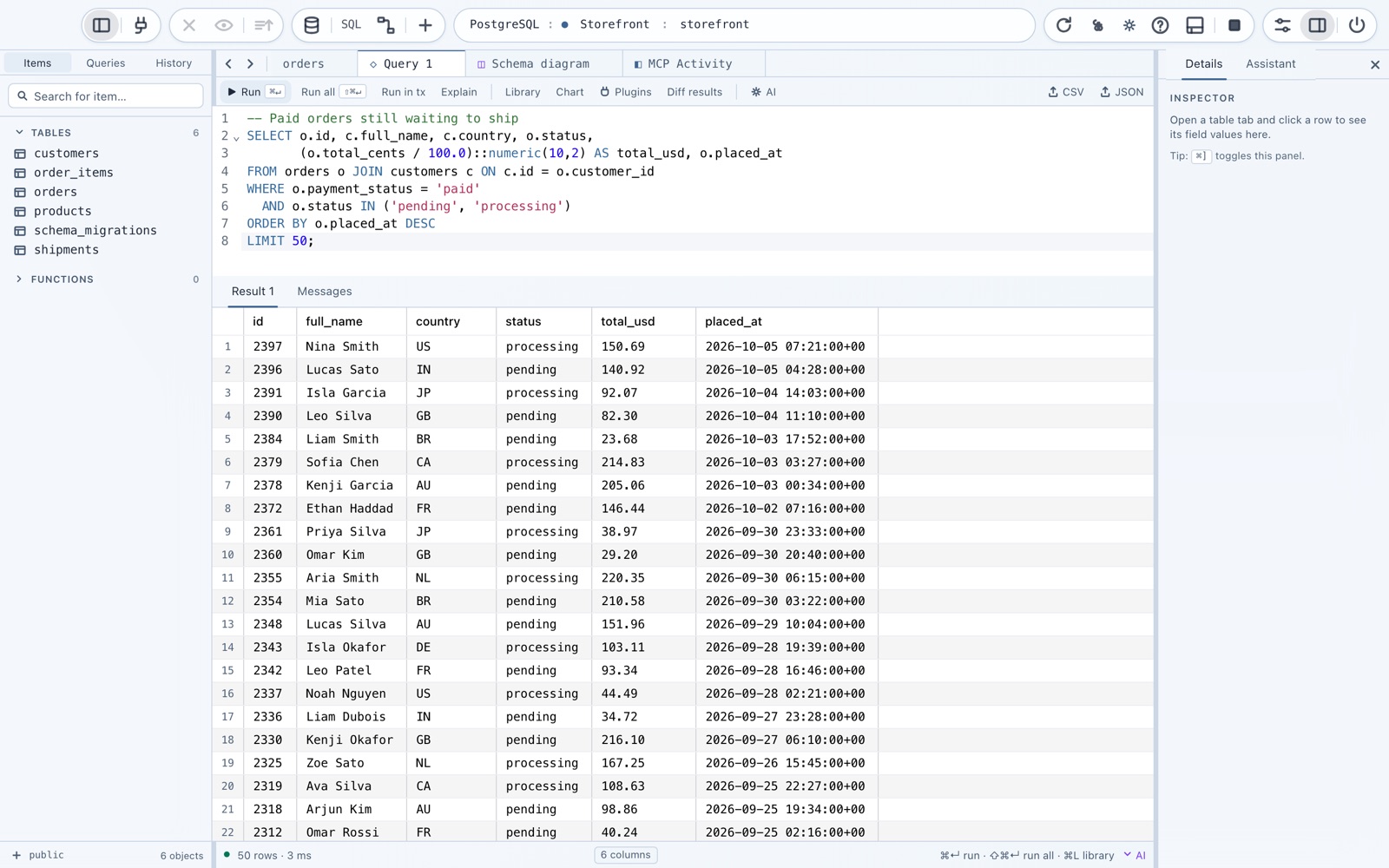Toggle the left sidebar panel icon
Image resolution: width=1389 pixels, height=868 pixels.
[x=102, y=25]
